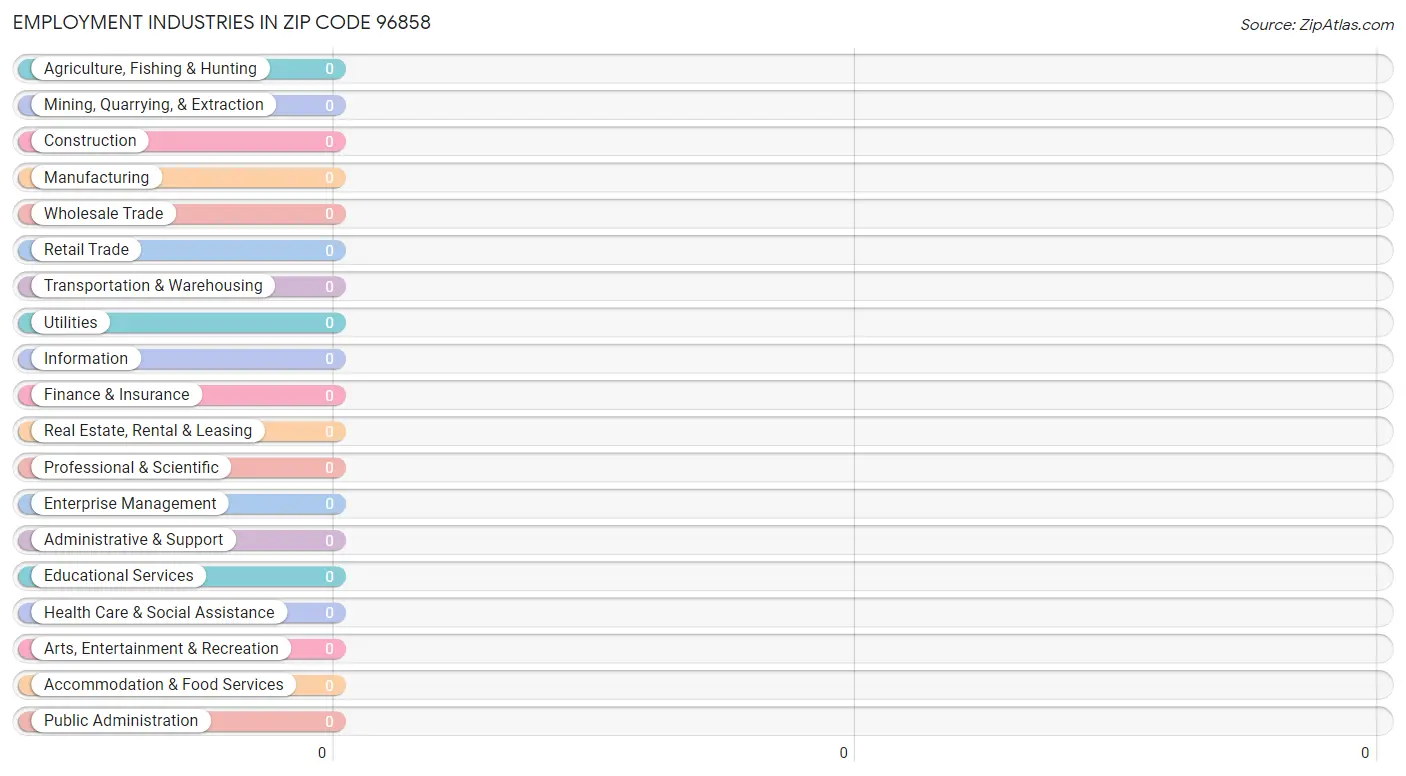
Task: Click the Agriculture, Fishing & Hunting label
Action: [x=150, y=69]
